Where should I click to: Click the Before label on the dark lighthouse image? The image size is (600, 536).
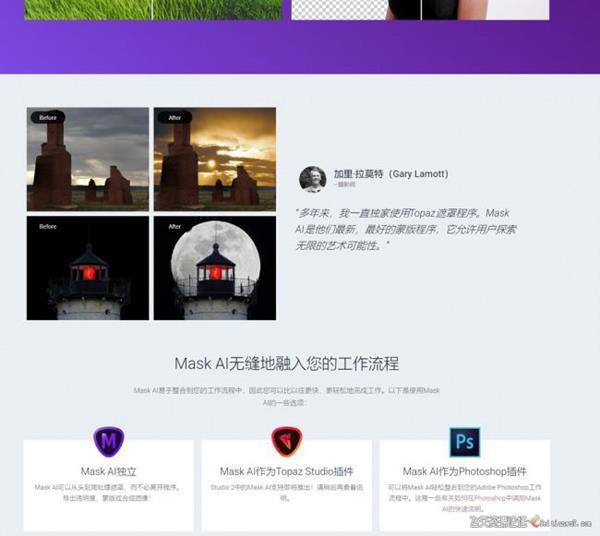tap(48, 226)
